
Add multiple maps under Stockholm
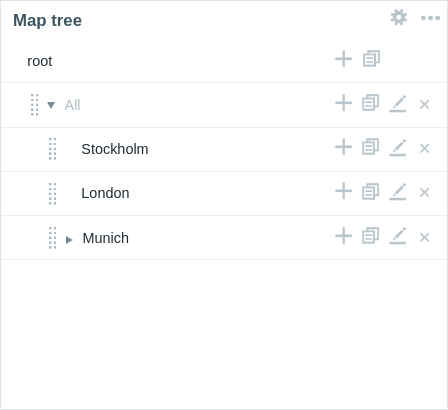point(371,147)
